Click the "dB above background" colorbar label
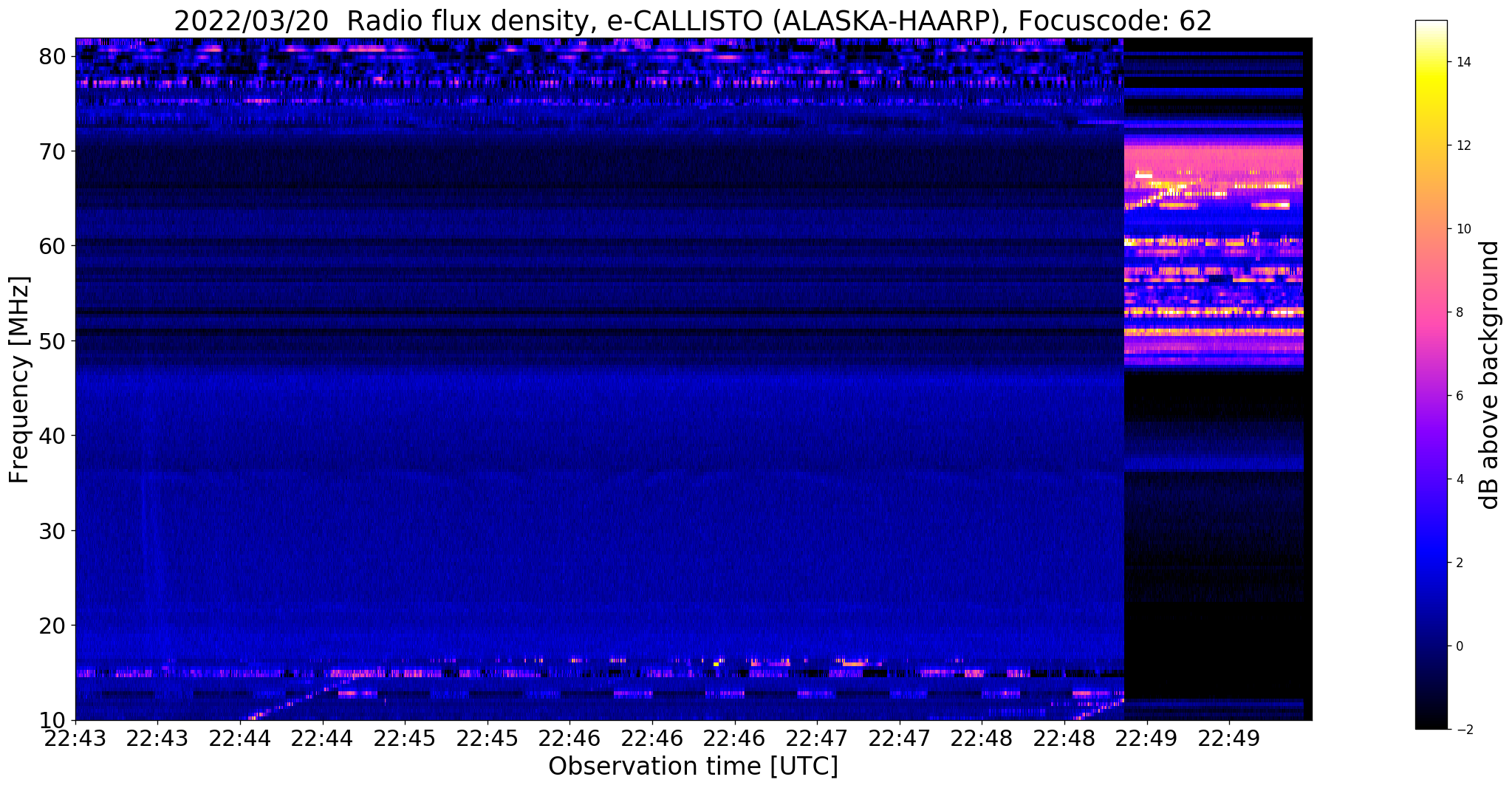This screenshot has width=1512, height=788. pyautogui.click(x=1490, y=375)
